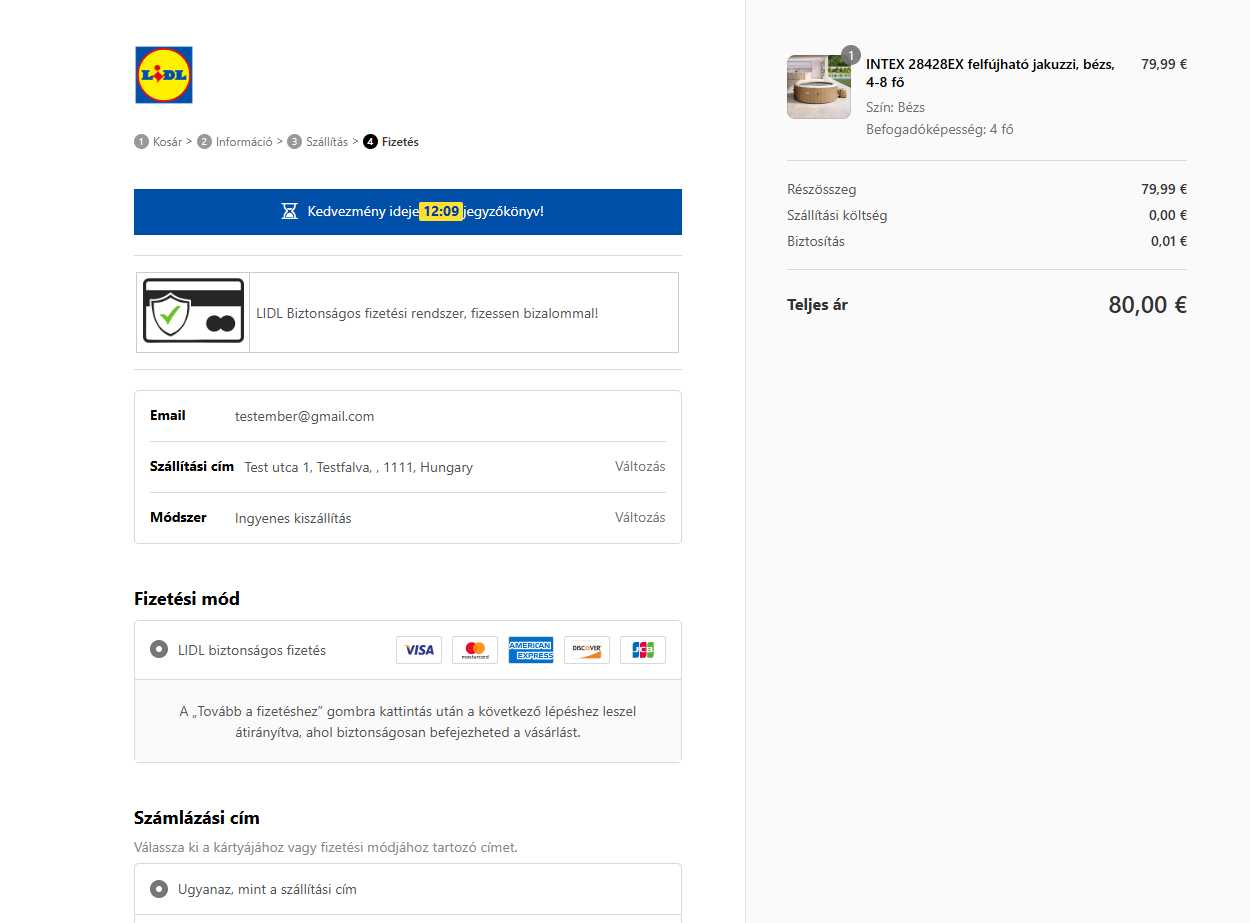Image resolution: width=1250 pixels, height=923 pixels.
Task: Go back to Információ step
Action: [x=235, y=142]
